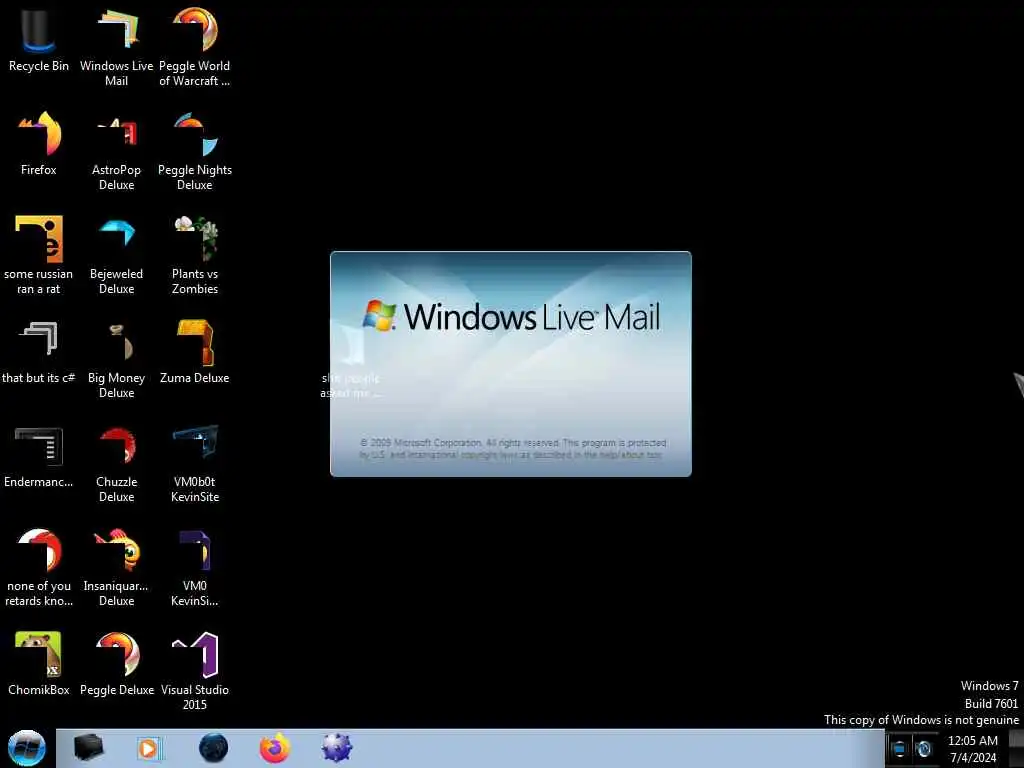Select the Plants vs Zombies shortcut

click(195, 255)
